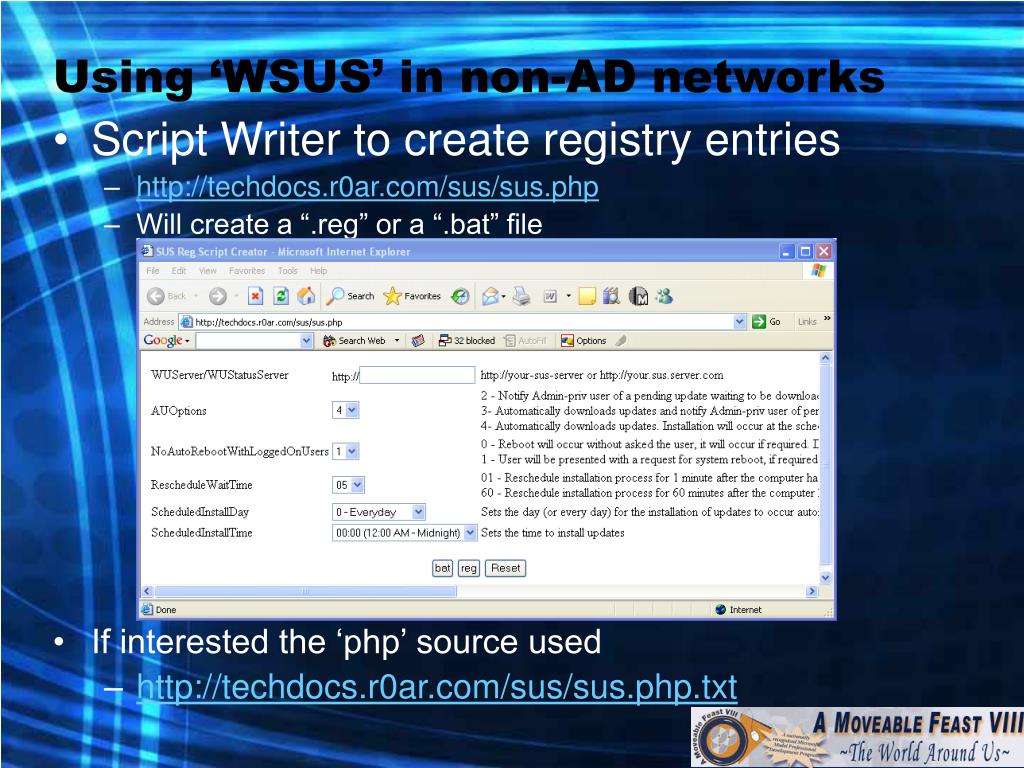Click the reg button
Screen dimensions: 1024x768
469,568
